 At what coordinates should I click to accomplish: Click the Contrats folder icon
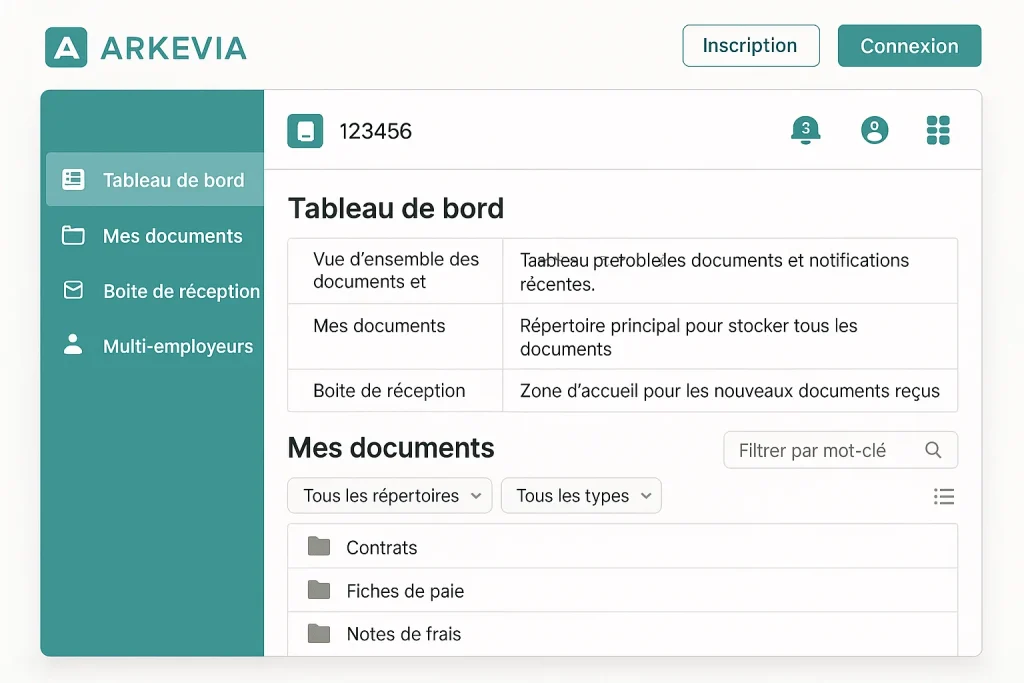pyautogui.click(x=319, y=546)
